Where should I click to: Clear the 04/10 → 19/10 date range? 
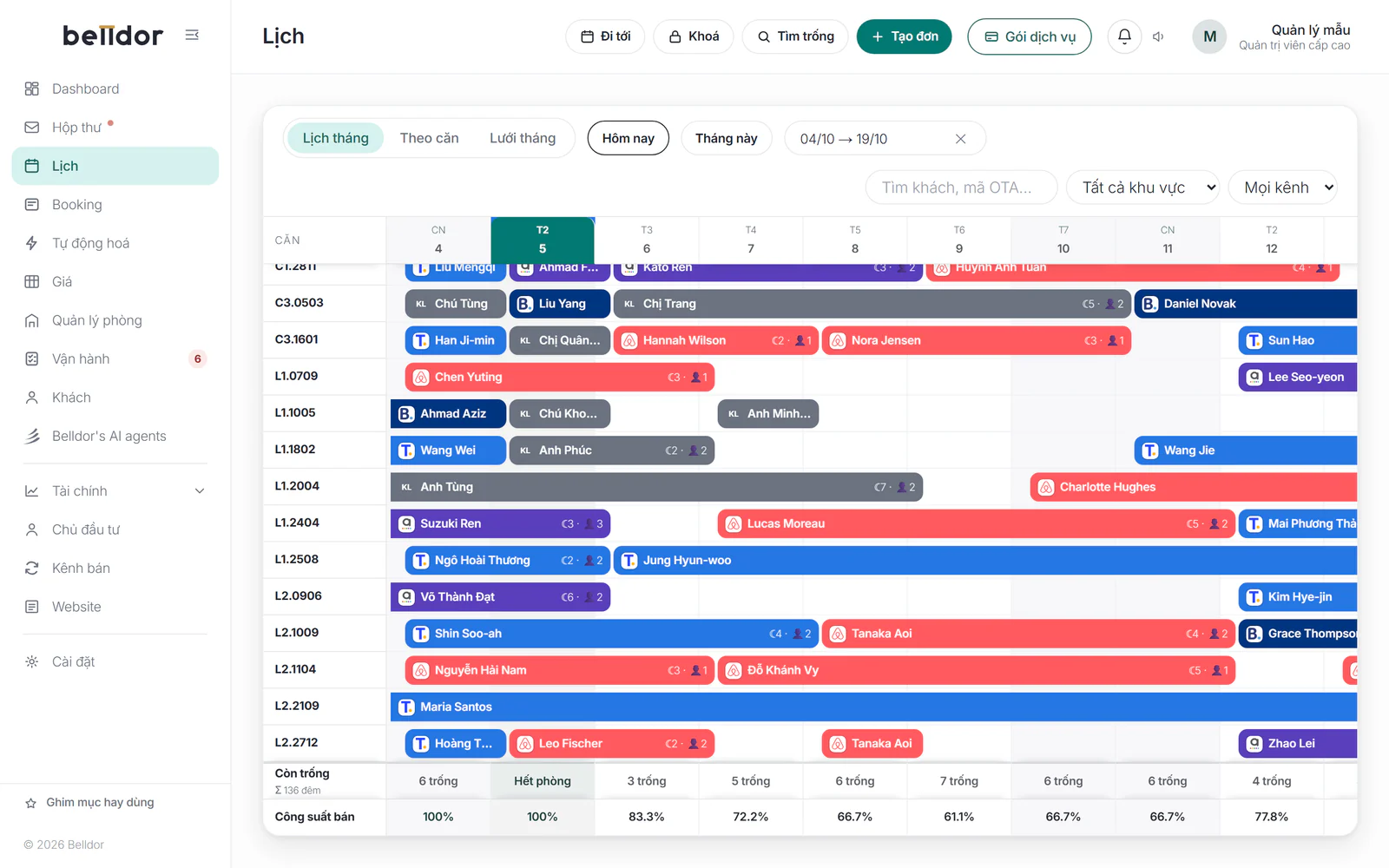tap(960, 139)
